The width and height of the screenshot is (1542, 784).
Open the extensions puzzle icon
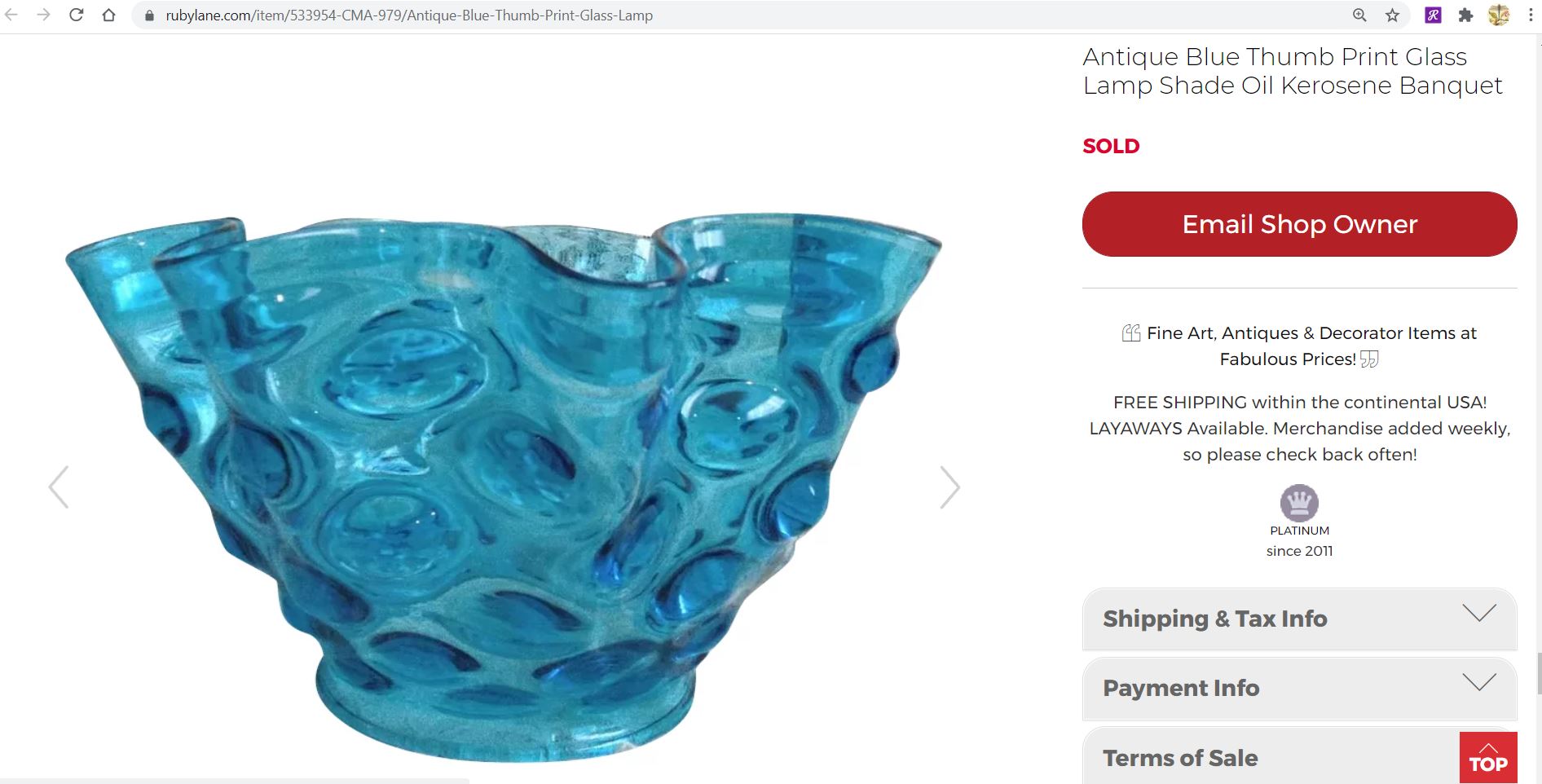(x=1465, y=15)
